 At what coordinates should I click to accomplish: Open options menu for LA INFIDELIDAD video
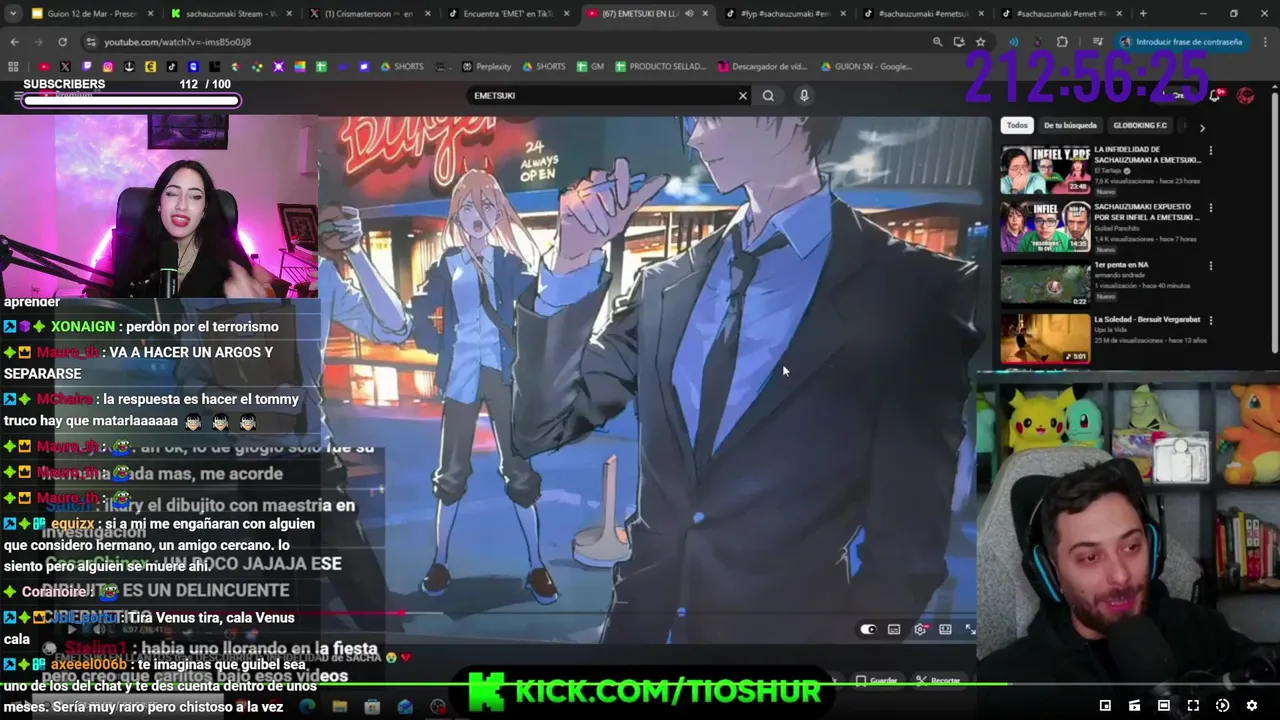1210,151
